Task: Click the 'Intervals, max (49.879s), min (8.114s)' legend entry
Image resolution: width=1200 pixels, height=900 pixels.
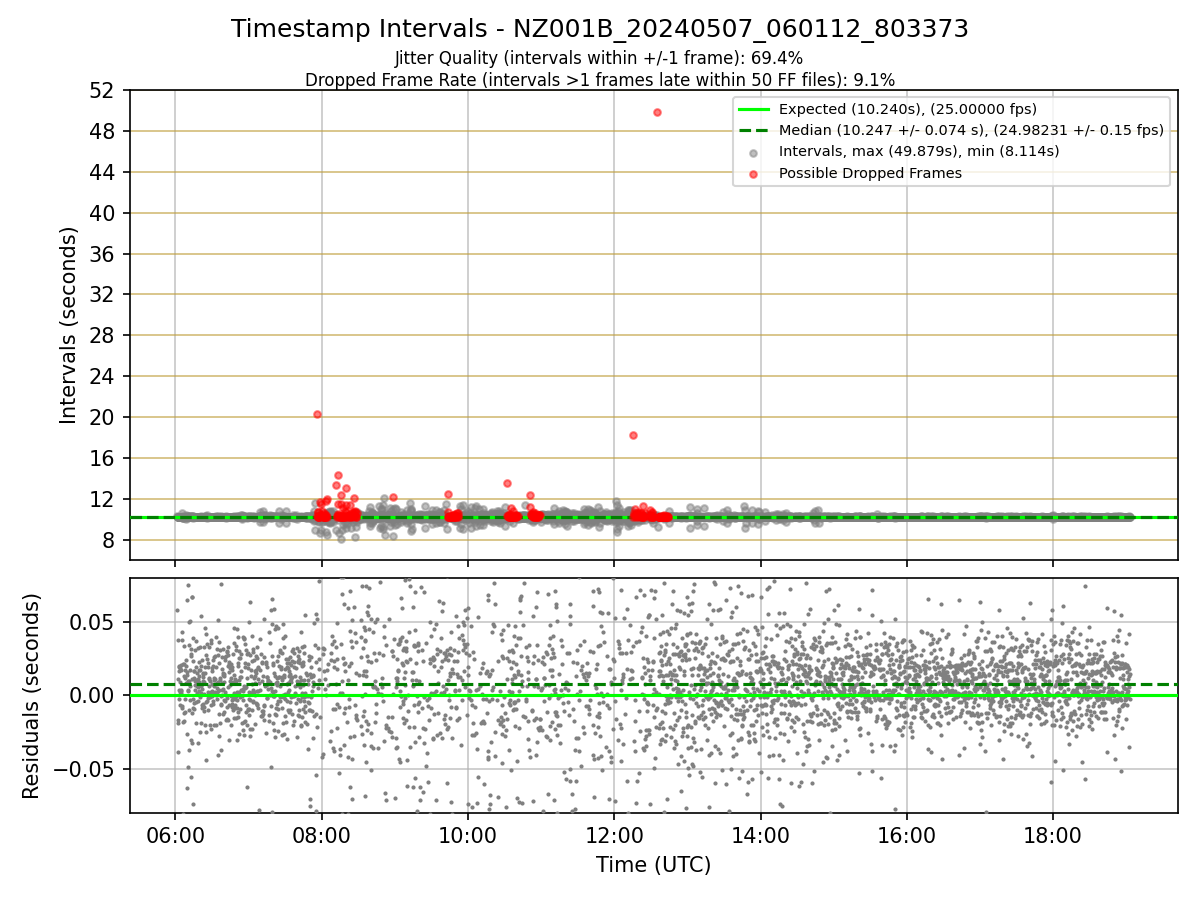Action: coord(919,151)
